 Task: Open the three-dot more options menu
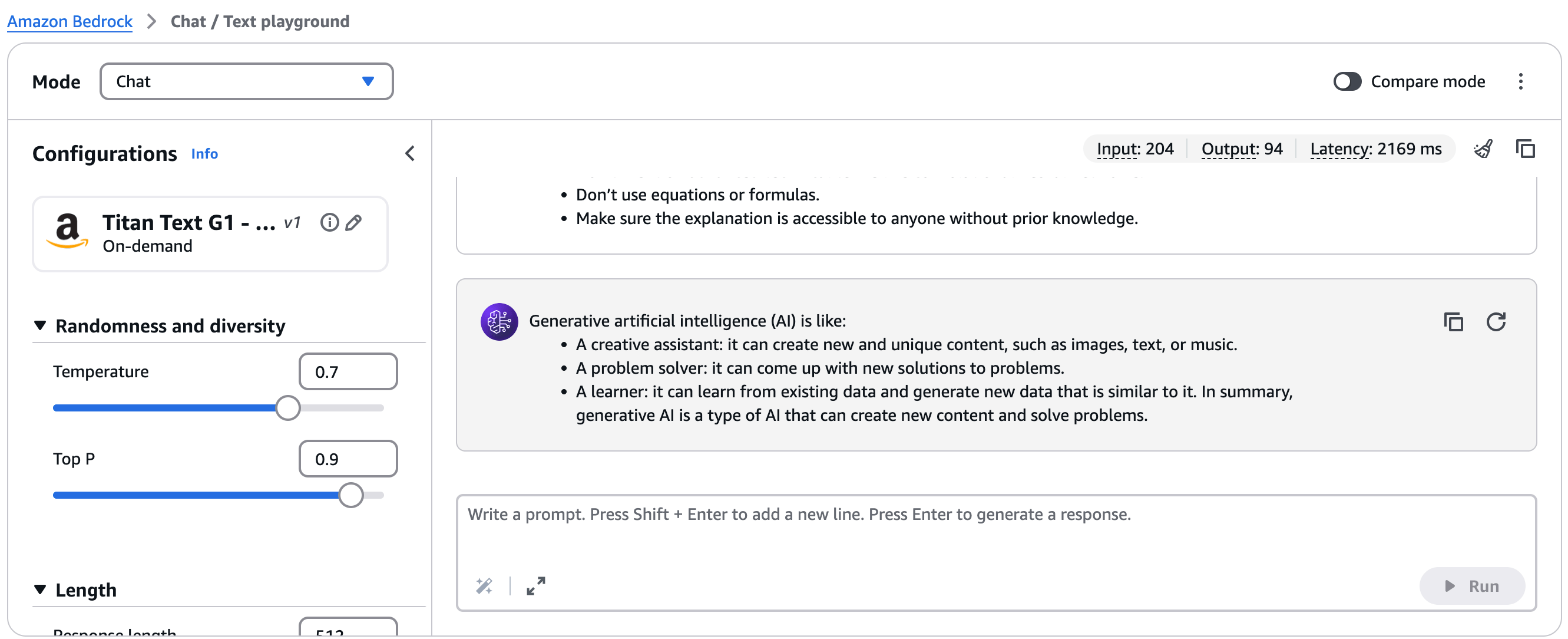1520,81
